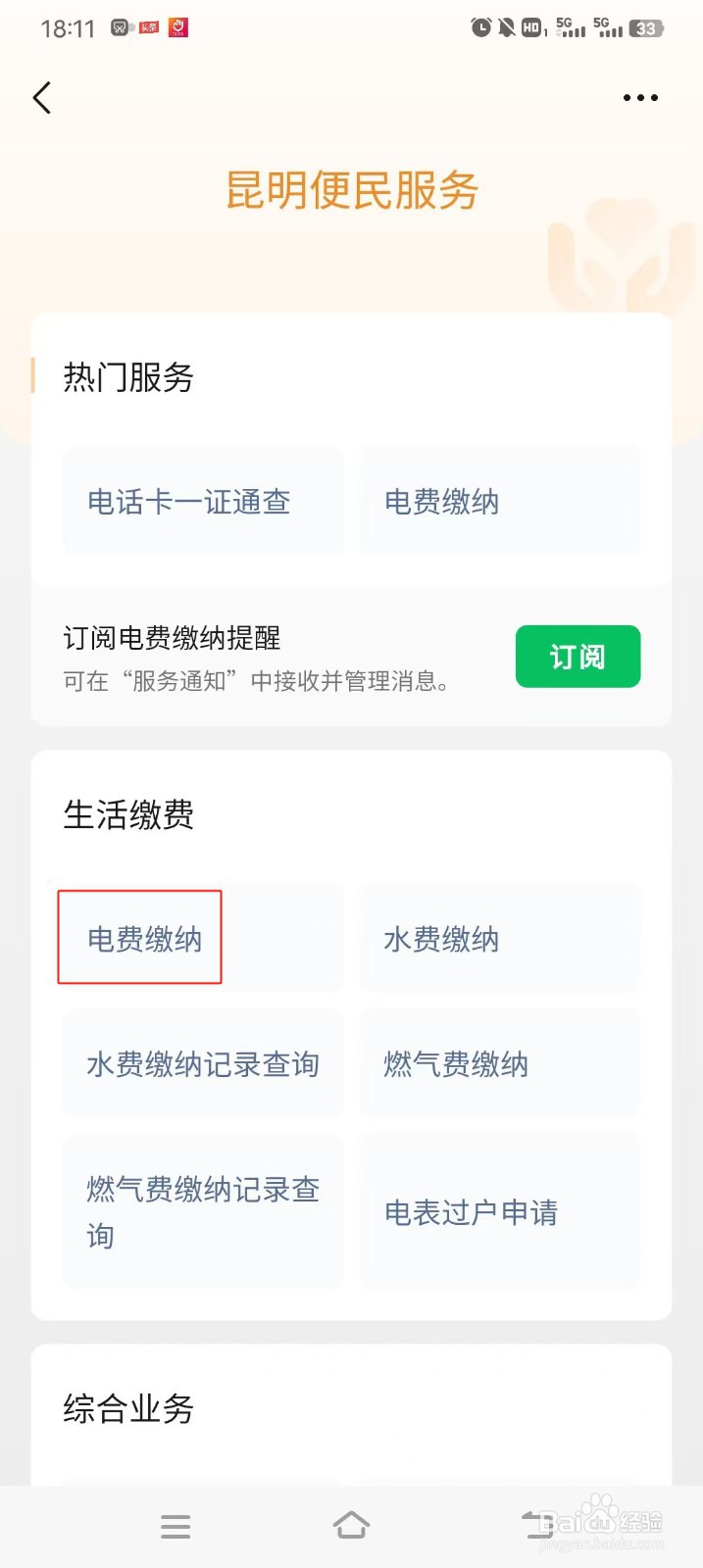Open 水费缴纳 payment service

click(500, 938)
